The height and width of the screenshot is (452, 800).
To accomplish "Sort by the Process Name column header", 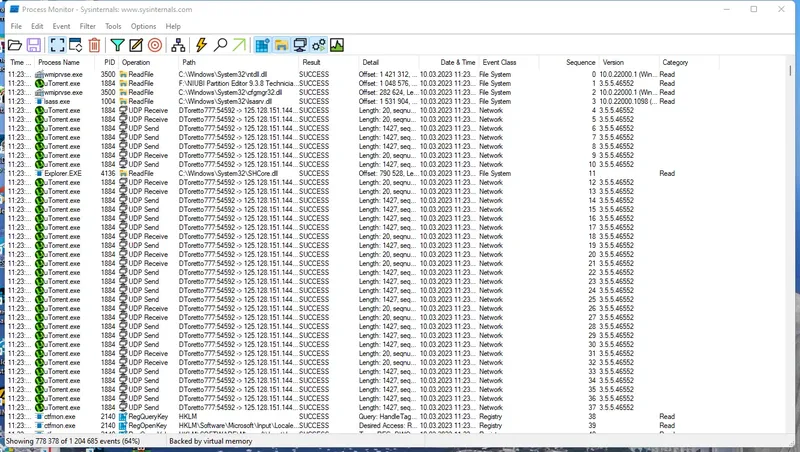I will pyautogui.click(x=64, y=62).
